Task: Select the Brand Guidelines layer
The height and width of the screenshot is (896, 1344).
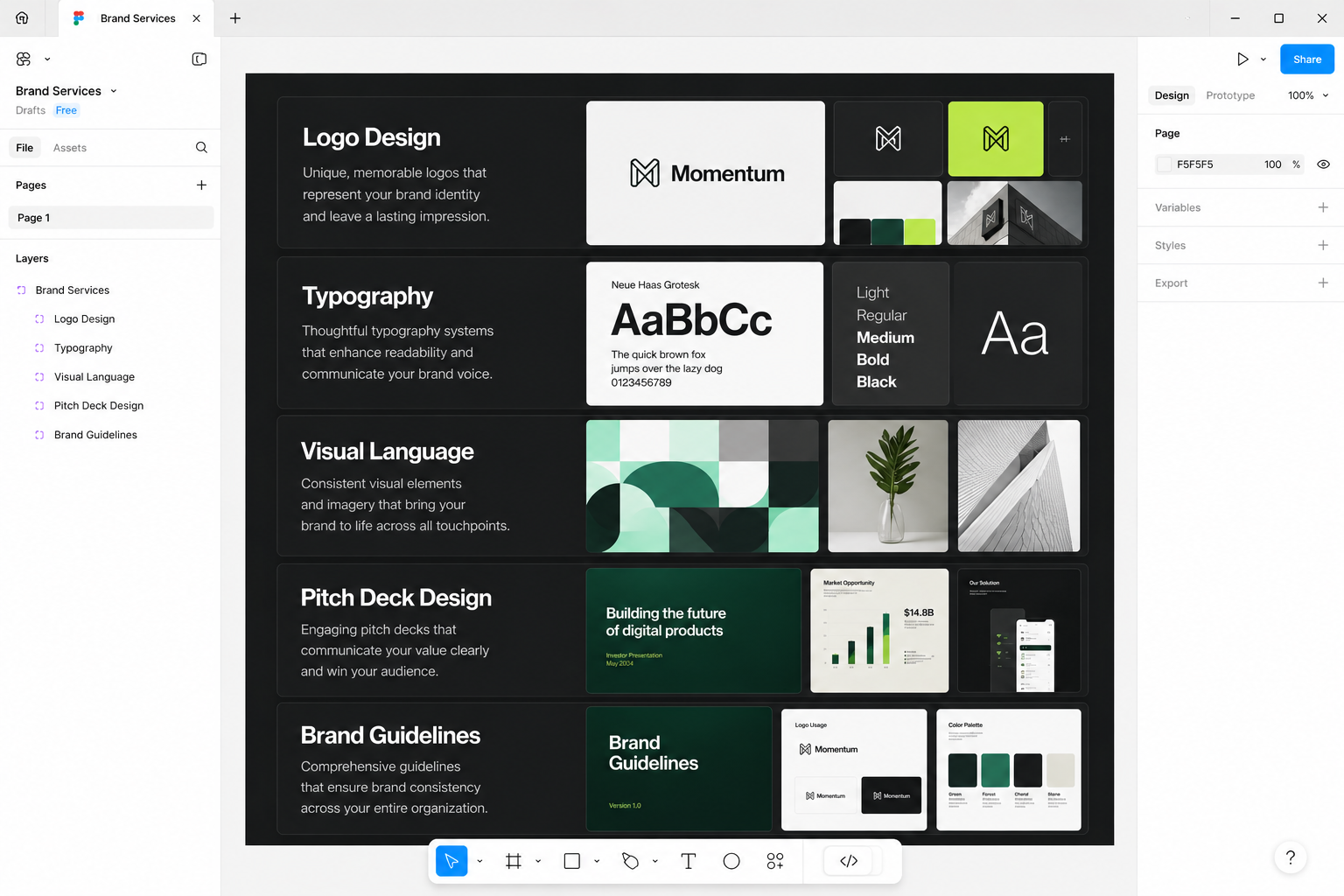Action: pyautogui.click(x=95, y=435)
